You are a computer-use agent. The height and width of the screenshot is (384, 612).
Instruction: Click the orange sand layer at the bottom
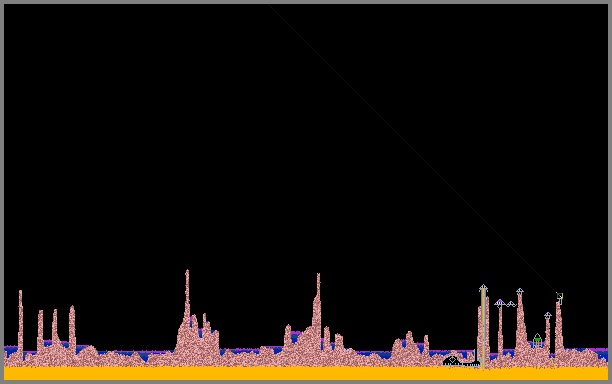click(x=306, y=373)
